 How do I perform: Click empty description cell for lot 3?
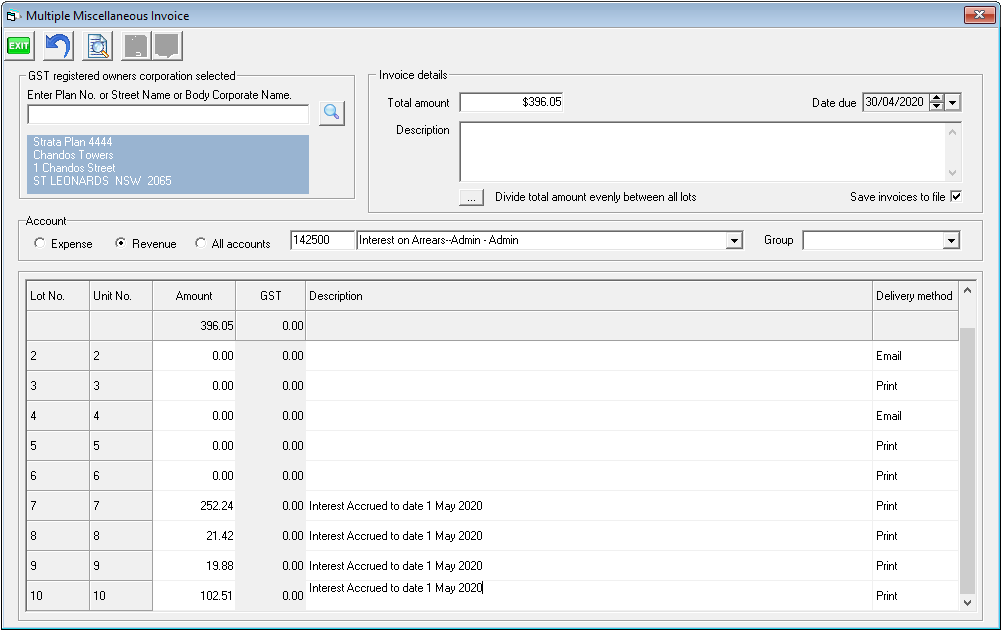point(589,386)
